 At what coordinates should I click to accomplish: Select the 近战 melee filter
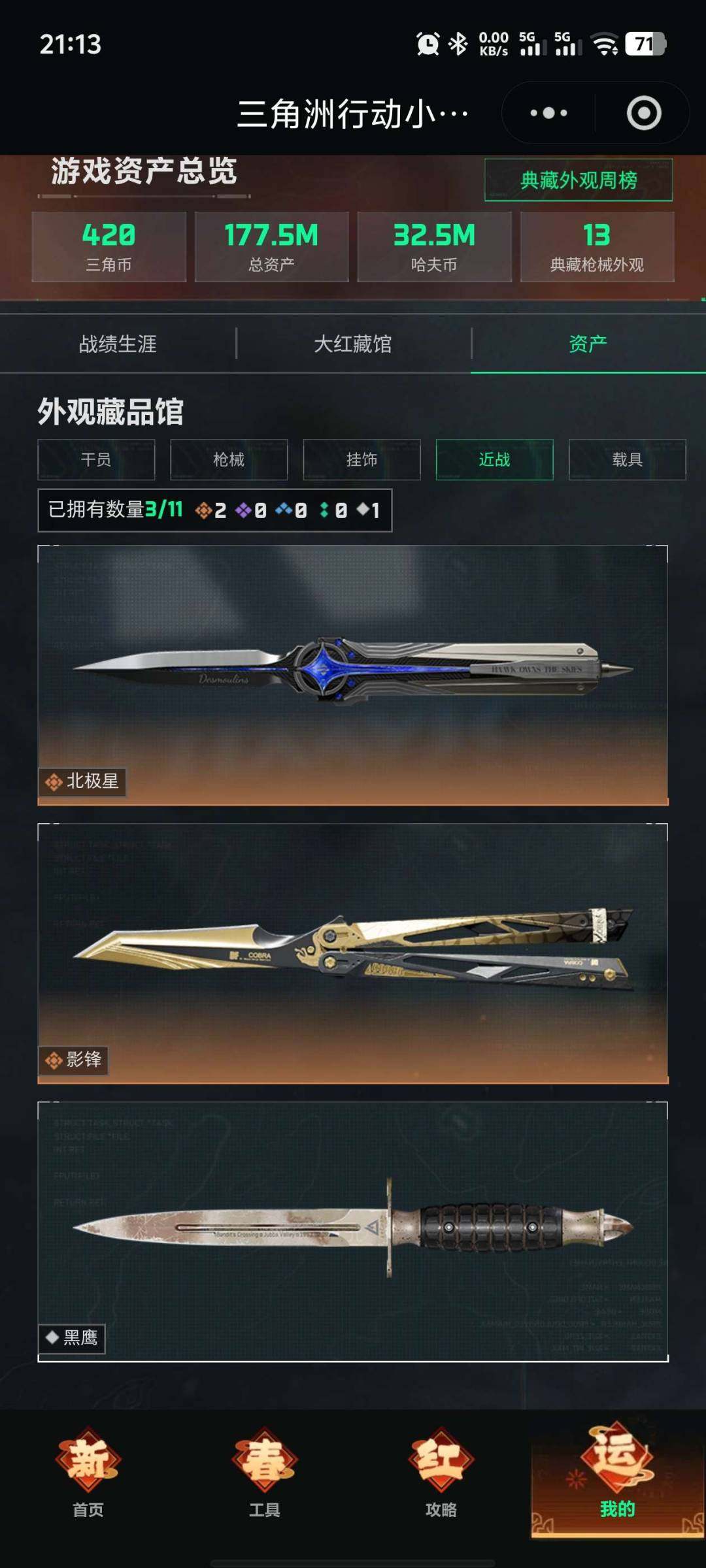[495, 460]
